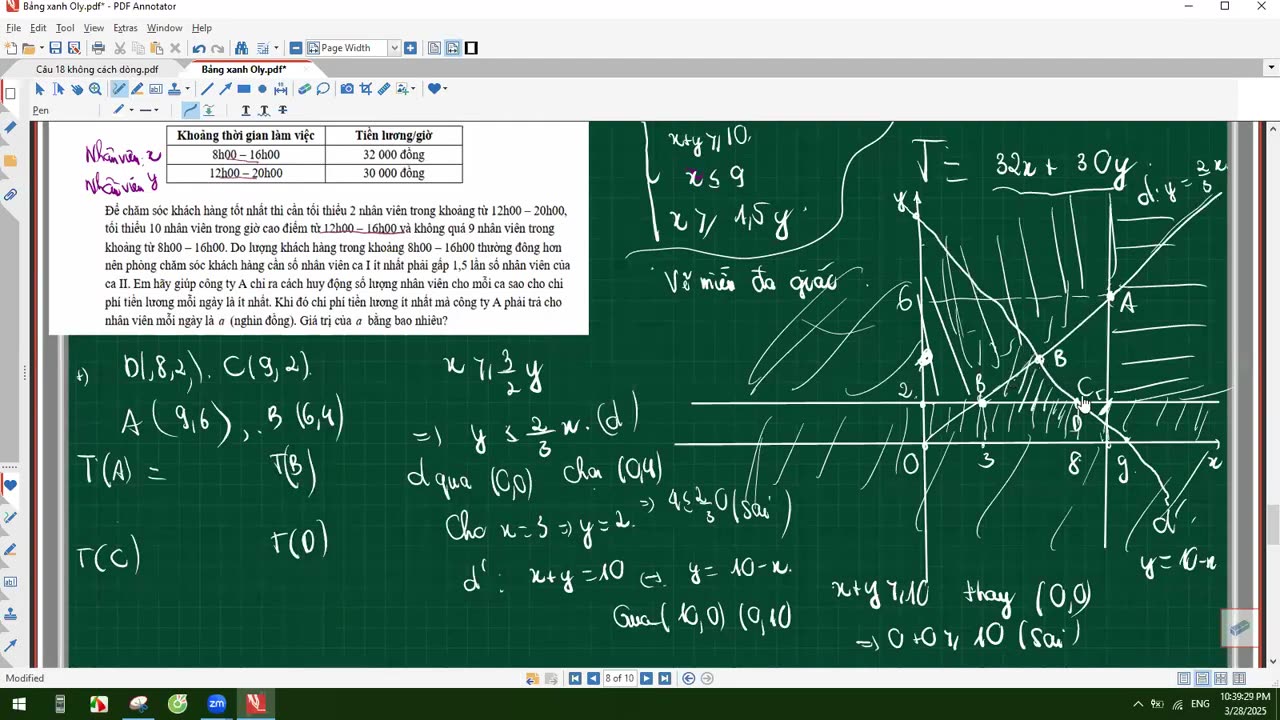
Task: Open the Window menu
Action: [x=165, y=28]
